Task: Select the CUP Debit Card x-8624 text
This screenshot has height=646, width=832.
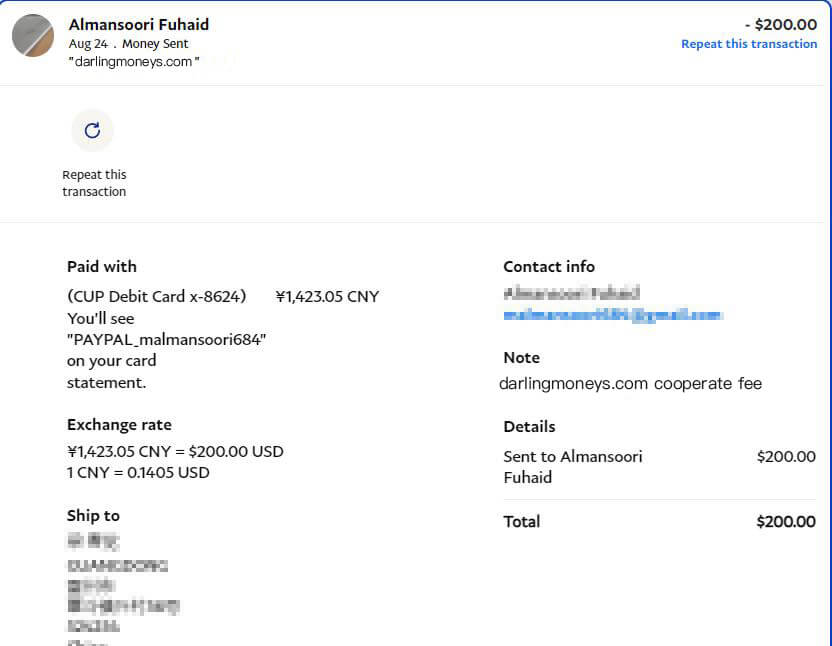Action: tap(156, 296)
